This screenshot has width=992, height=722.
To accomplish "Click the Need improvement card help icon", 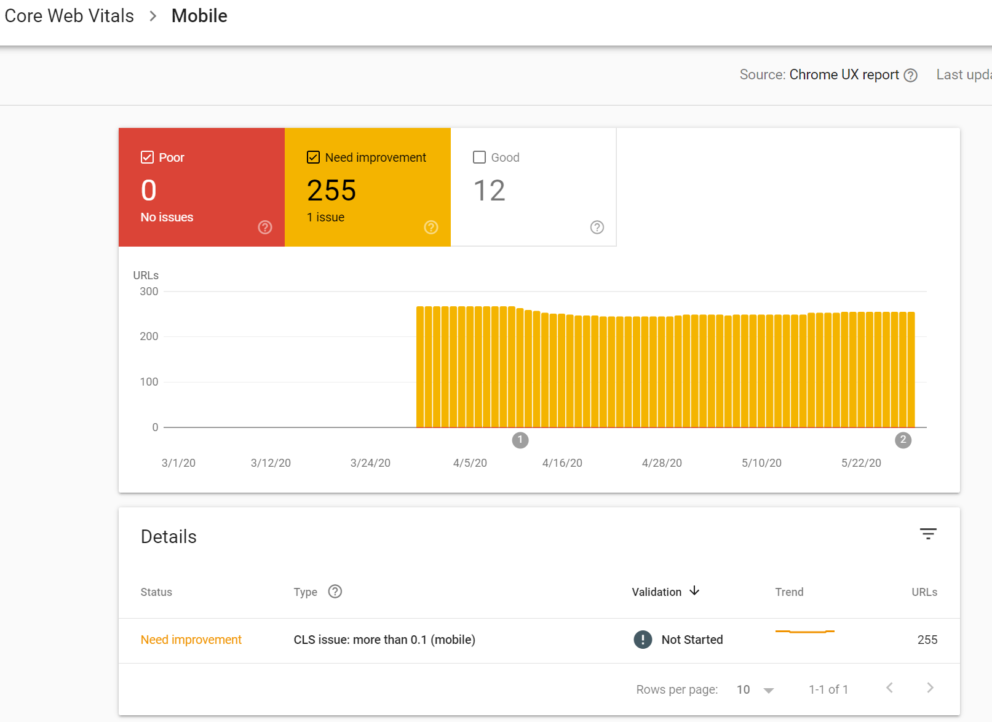I will point(430,227).
